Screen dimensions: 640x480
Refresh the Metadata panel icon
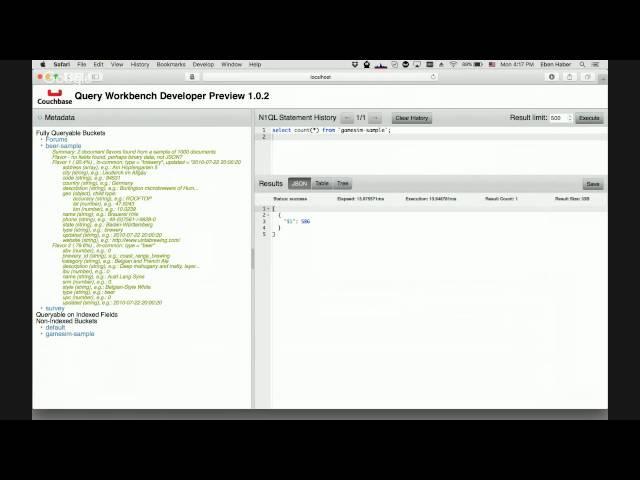tap(40, 118)
